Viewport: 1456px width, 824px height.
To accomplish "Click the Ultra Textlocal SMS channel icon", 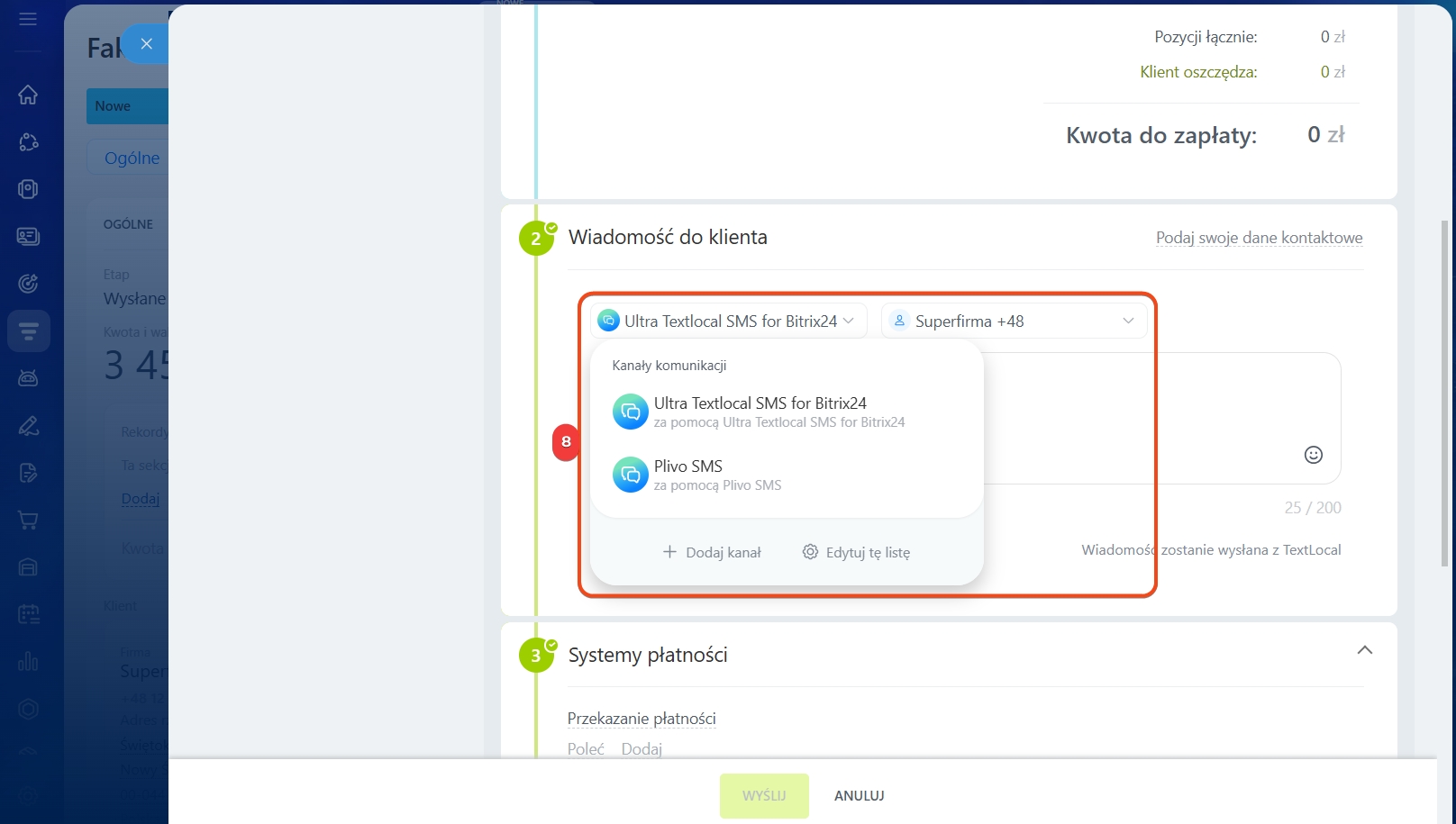I will (631, 412).
